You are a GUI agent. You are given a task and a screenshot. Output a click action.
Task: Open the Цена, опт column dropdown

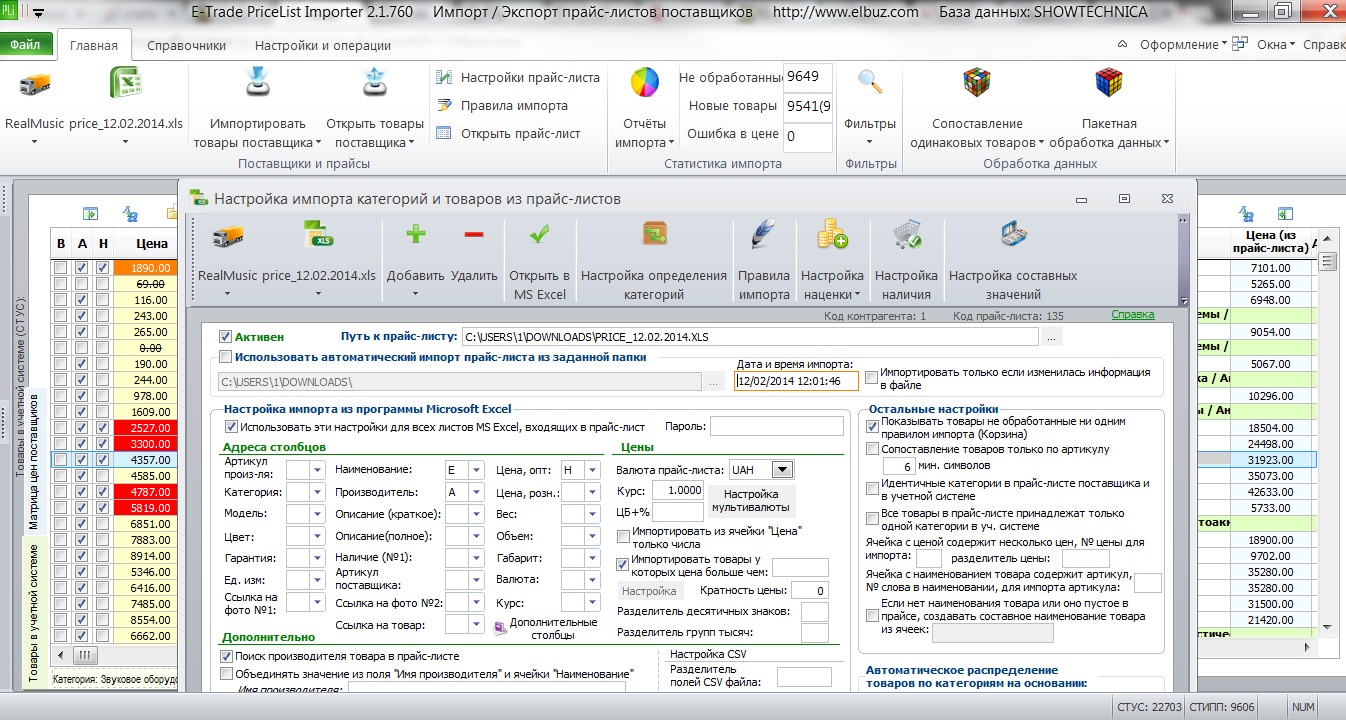click(594, 469)
